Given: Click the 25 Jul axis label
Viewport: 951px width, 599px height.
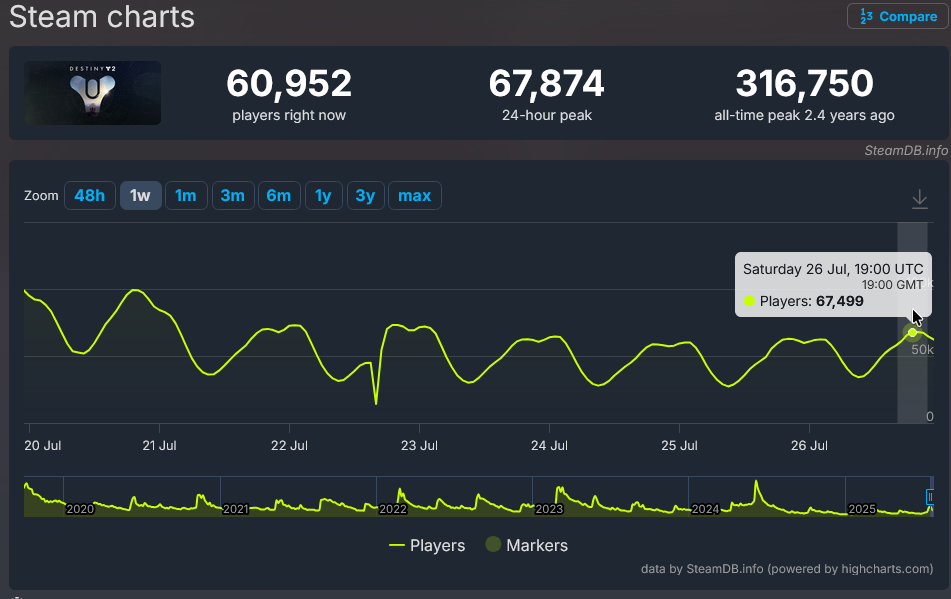Looking at the screenshot, I should (679, 446).
